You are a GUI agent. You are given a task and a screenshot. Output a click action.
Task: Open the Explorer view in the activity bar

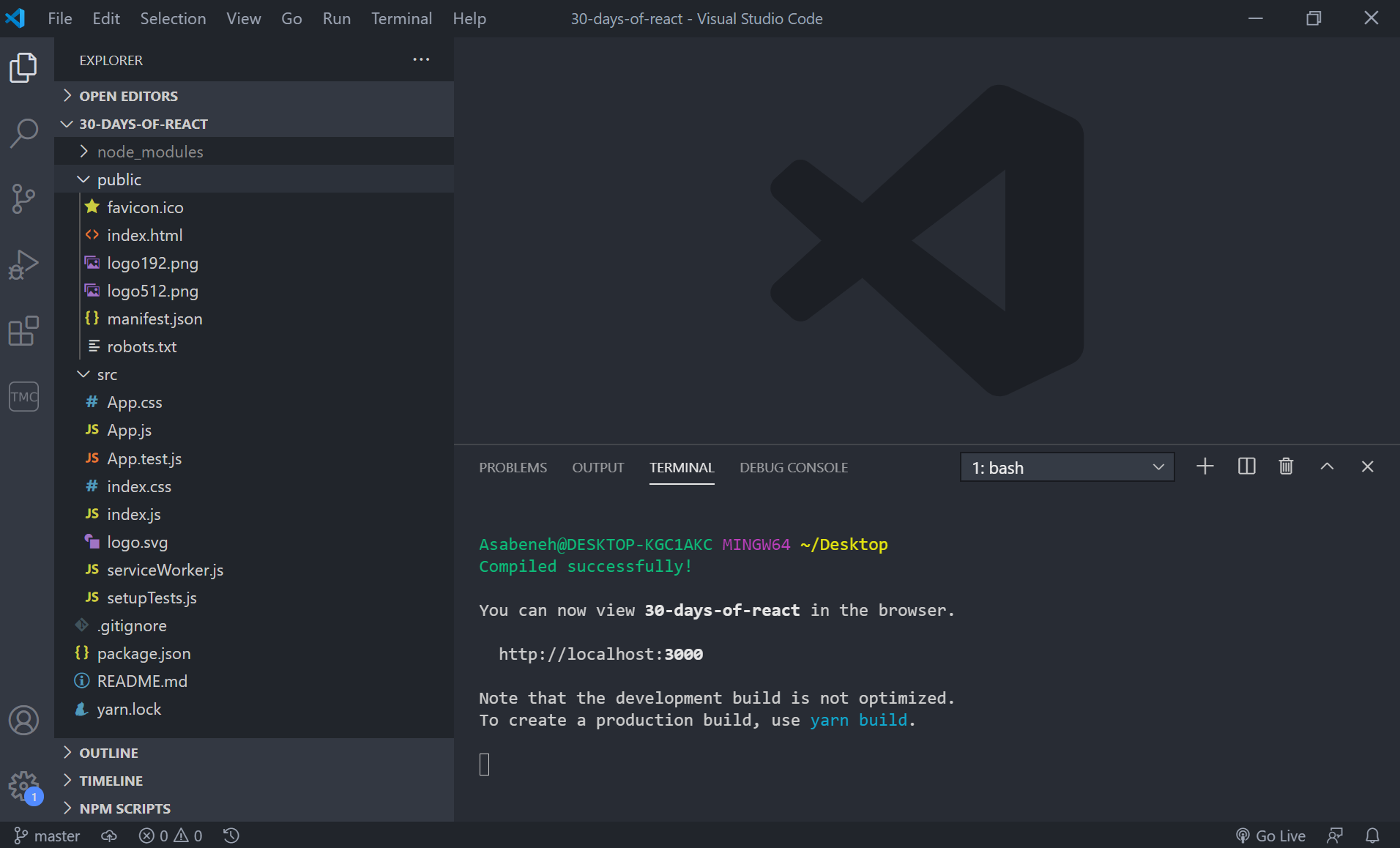(x=24, y=67)
